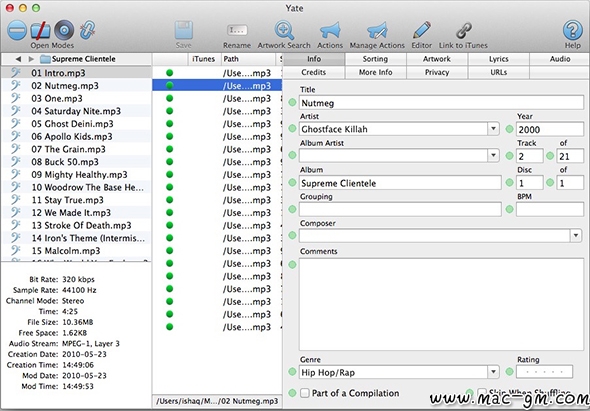The height and width of the screenshot is (411, 590).
Task: Open the Genre dropdown arrow
Action: pos(493,372)
